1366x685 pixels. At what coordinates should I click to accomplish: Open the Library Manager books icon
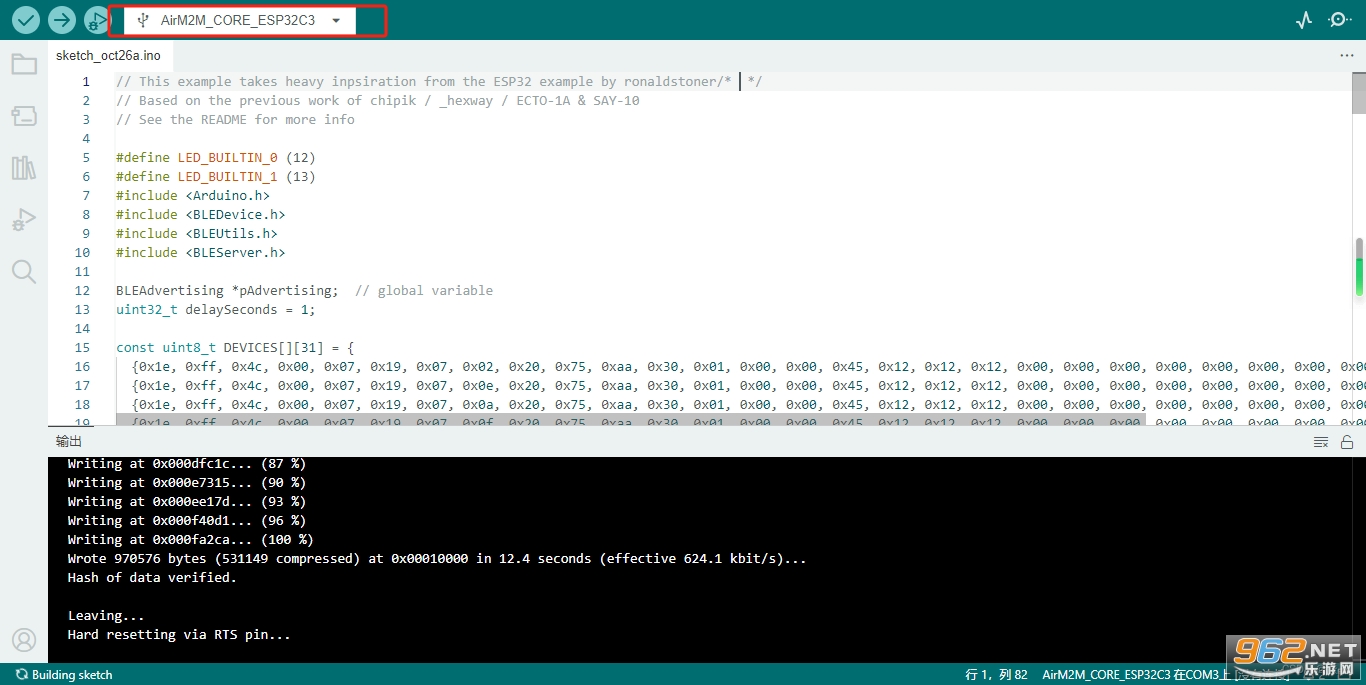tap(24, 168)
